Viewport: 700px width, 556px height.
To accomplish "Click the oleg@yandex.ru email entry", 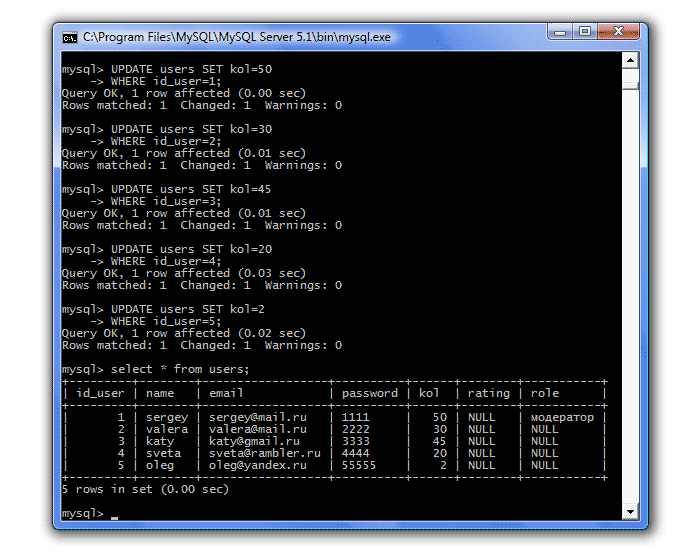I will coord(258,465).
